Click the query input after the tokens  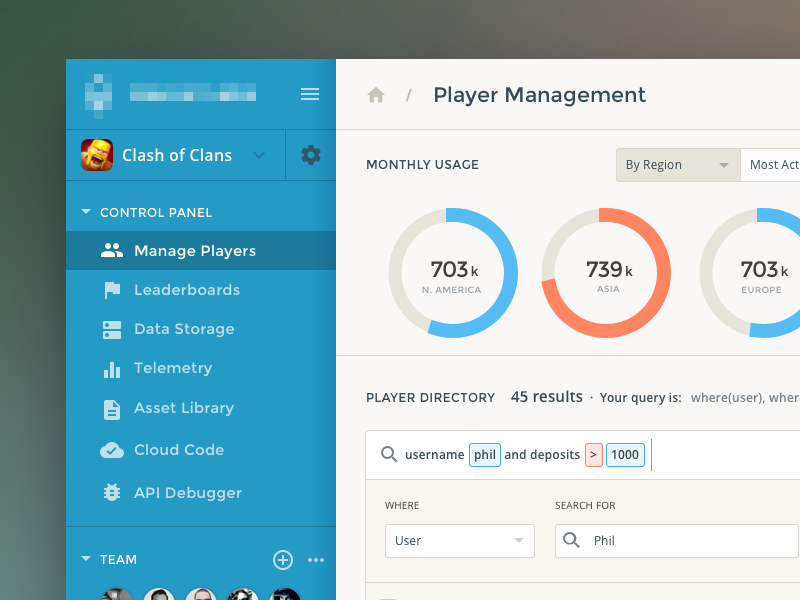tap(724, 455)
